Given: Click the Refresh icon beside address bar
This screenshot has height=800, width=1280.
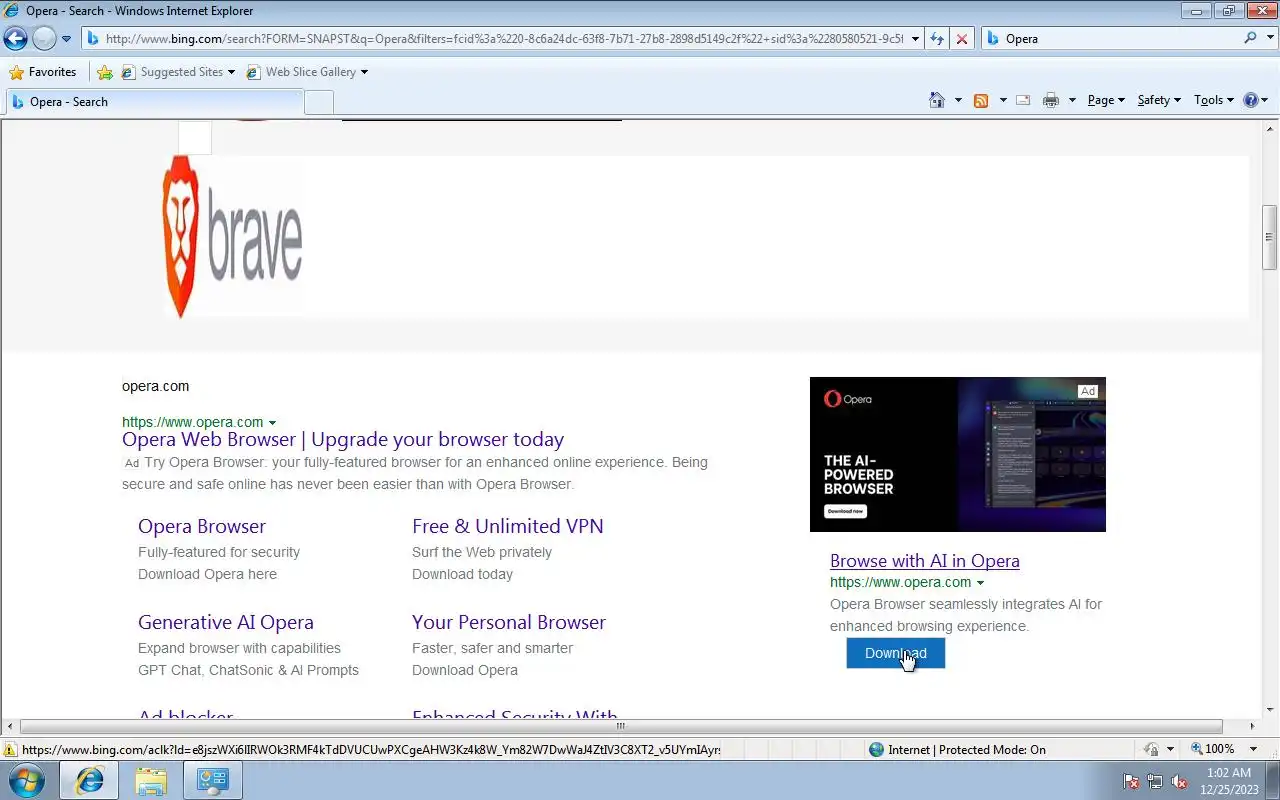Looking at the screenshot, I should [x=937, y=39].
